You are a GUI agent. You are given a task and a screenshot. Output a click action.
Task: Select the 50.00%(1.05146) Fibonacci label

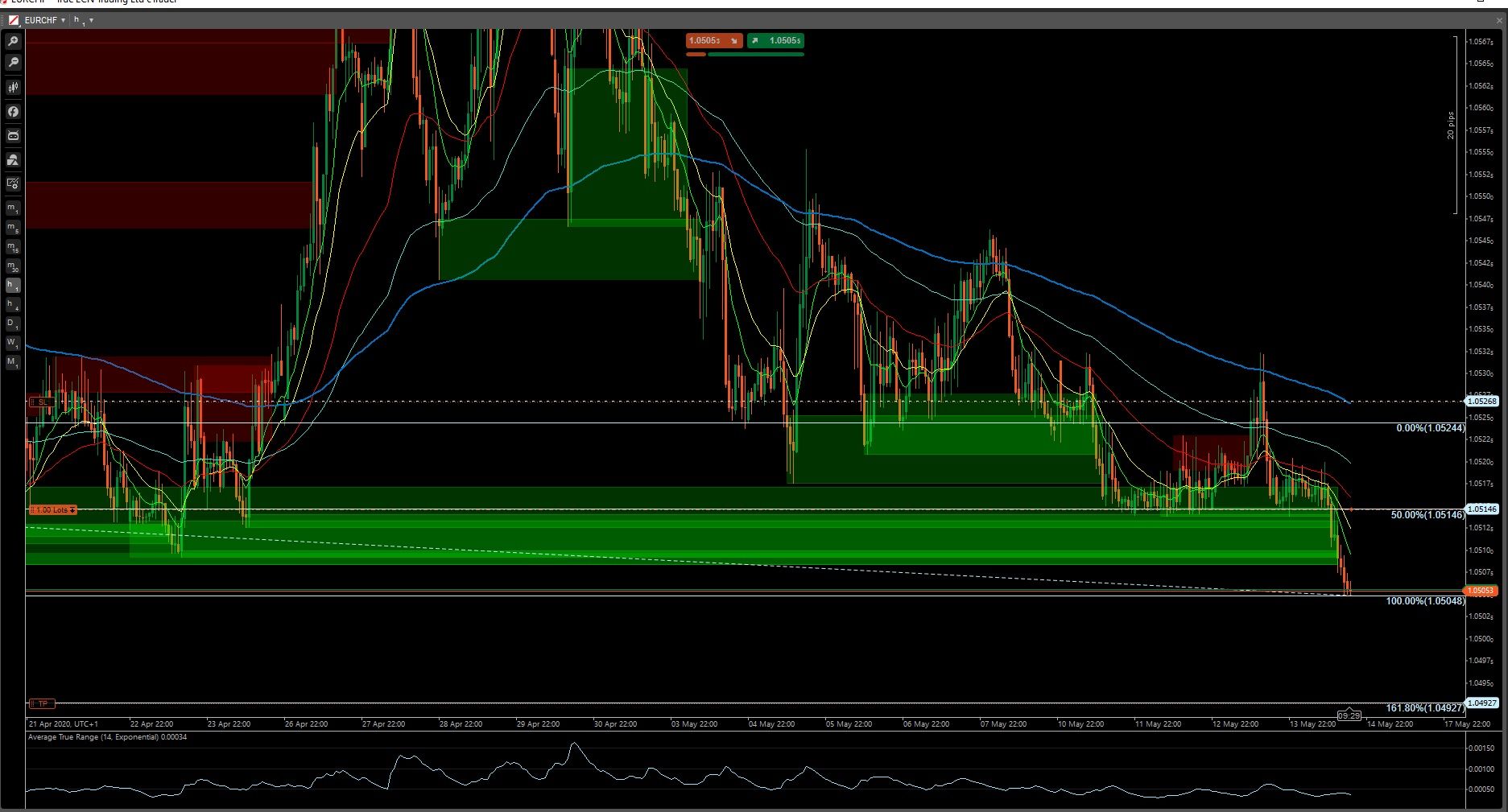(x=1427, y=515)
